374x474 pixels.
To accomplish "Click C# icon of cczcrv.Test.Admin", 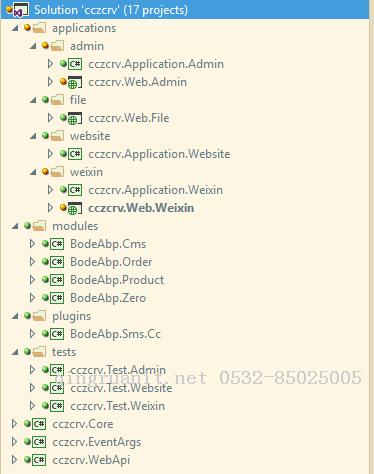I will pos(57,370).
